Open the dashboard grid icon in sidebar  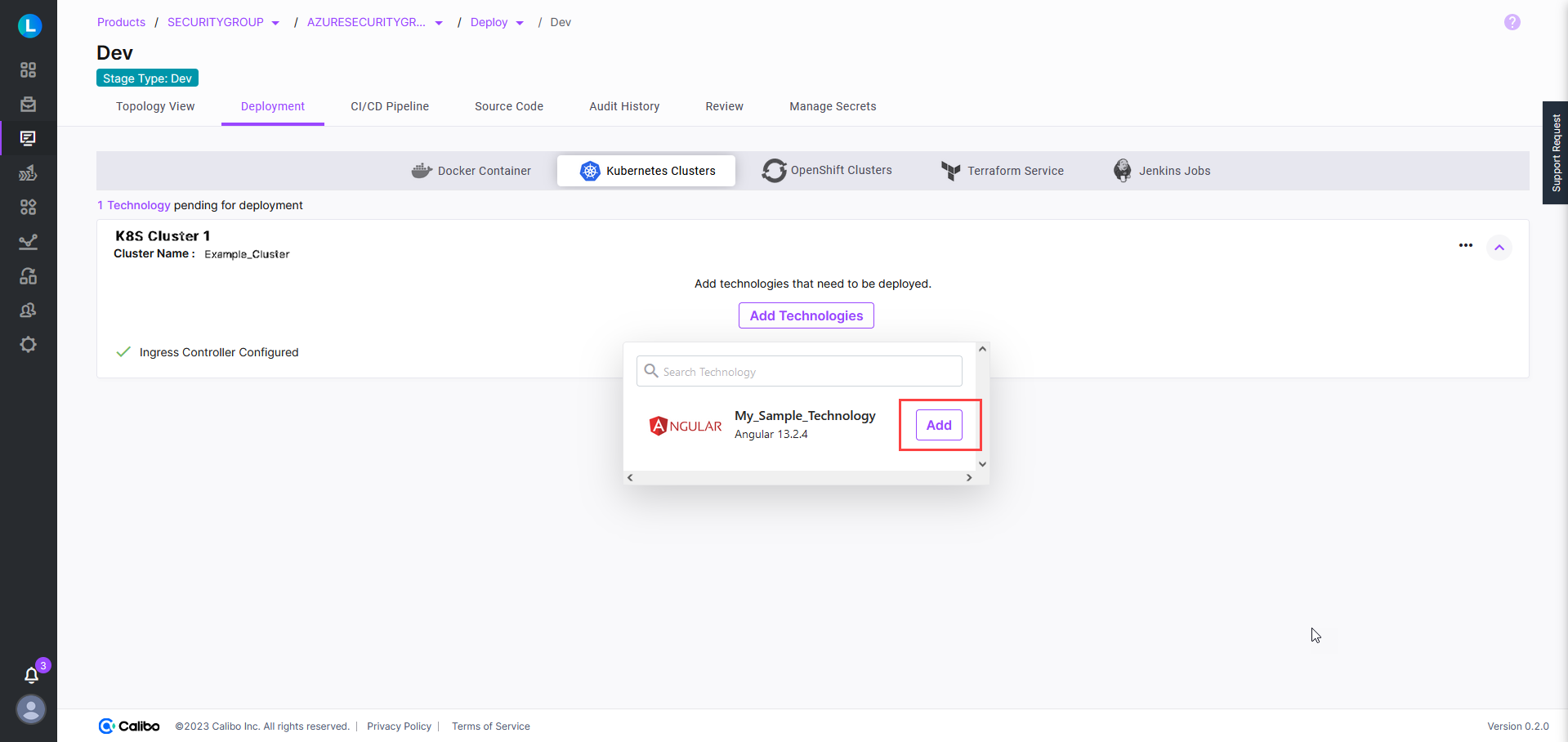28,70
